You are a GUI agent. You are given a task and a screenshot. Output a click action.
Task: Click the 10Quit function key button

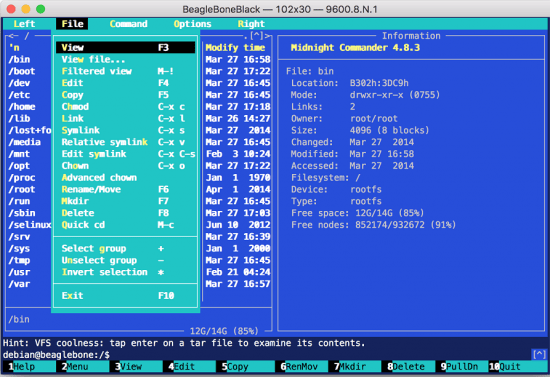[518, 367]
